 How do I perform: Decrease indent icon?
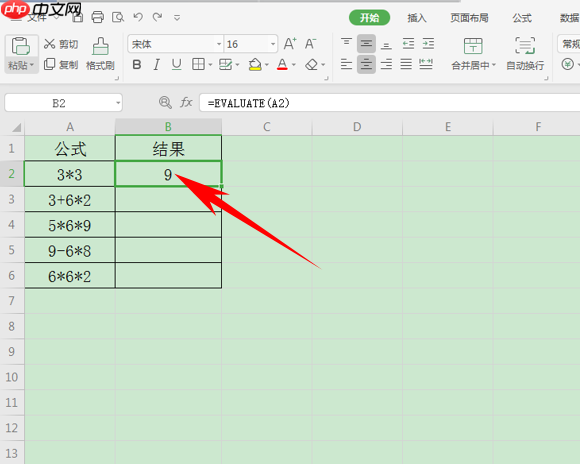408,44
